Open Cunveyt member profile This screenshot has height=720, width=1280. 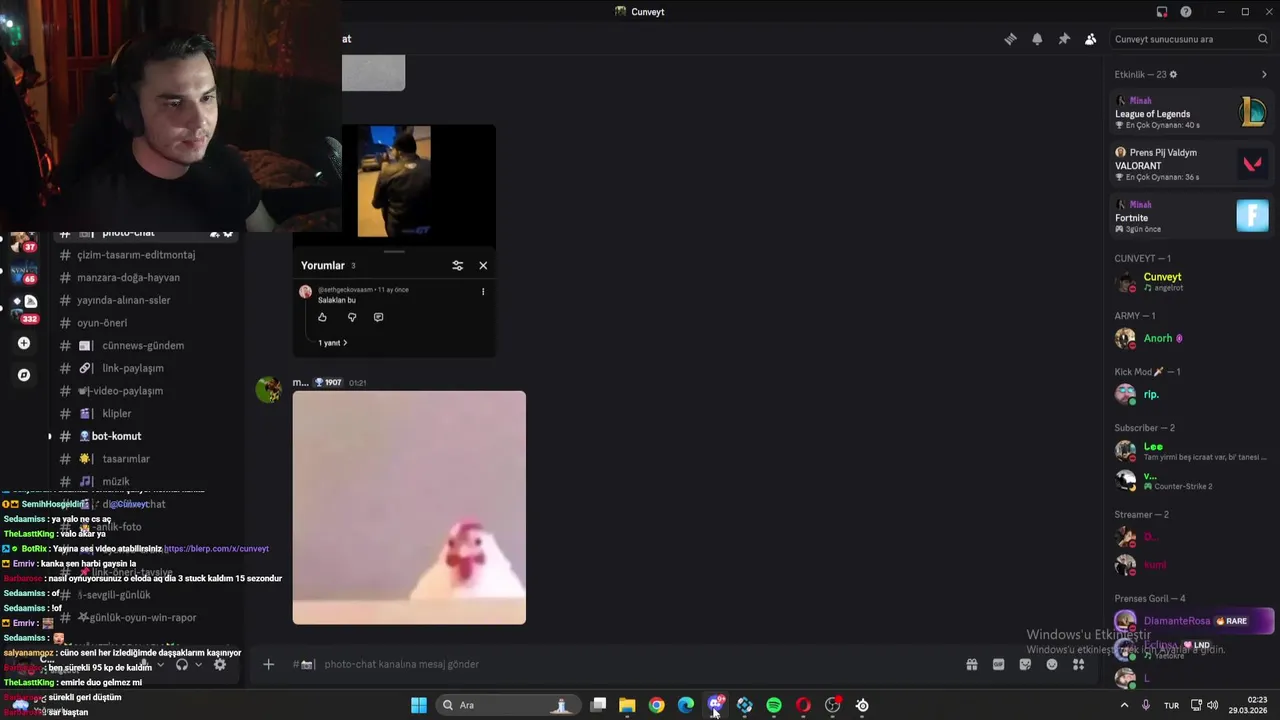pyautogui.click(x=1190, y=282)
